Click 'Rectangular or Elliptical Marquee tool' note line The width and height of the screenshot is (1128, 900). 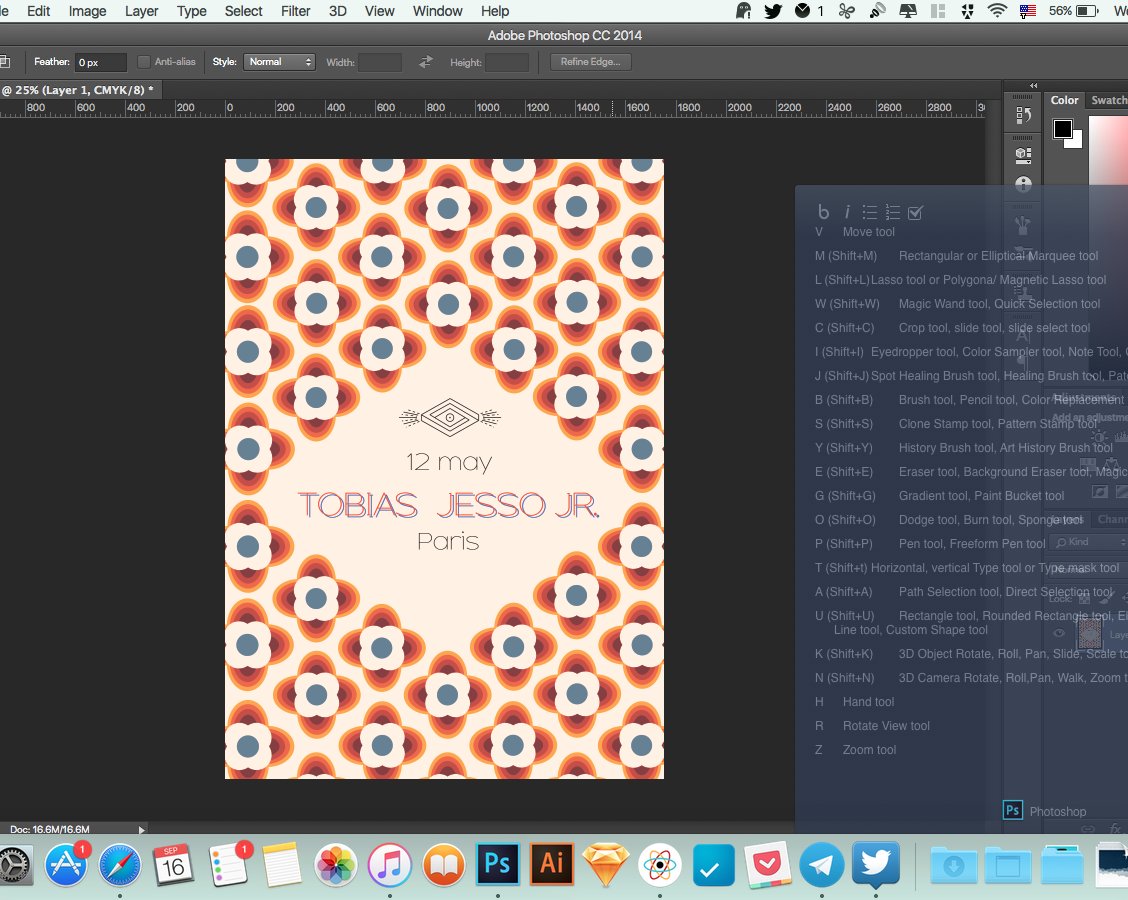998,255
